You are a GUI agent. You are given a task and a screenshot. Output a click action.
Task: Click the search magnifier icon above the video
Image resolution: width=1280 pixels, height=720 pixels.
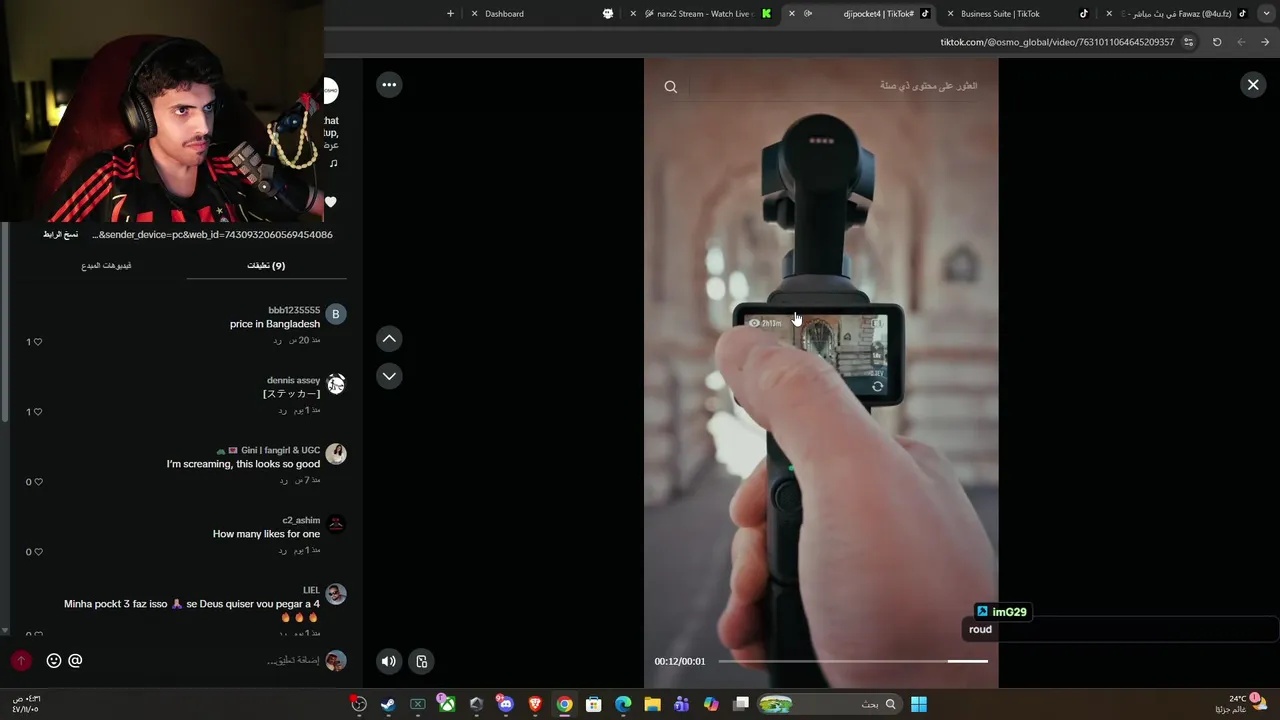(671, 87)
